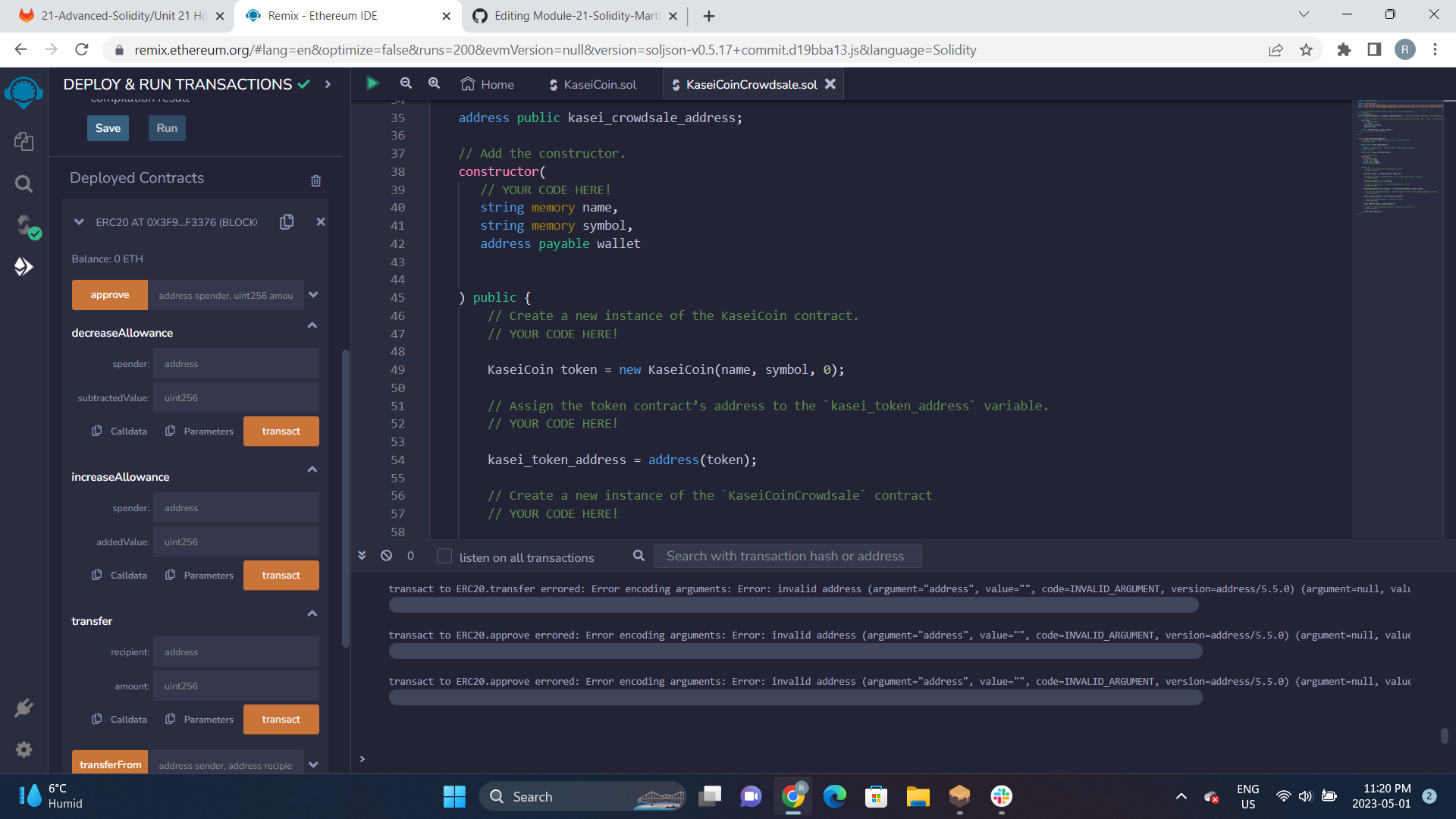Open the Plugin Manager plug icon
Image resolution: width=1456 pixels, height=819 pixels.
24,708
